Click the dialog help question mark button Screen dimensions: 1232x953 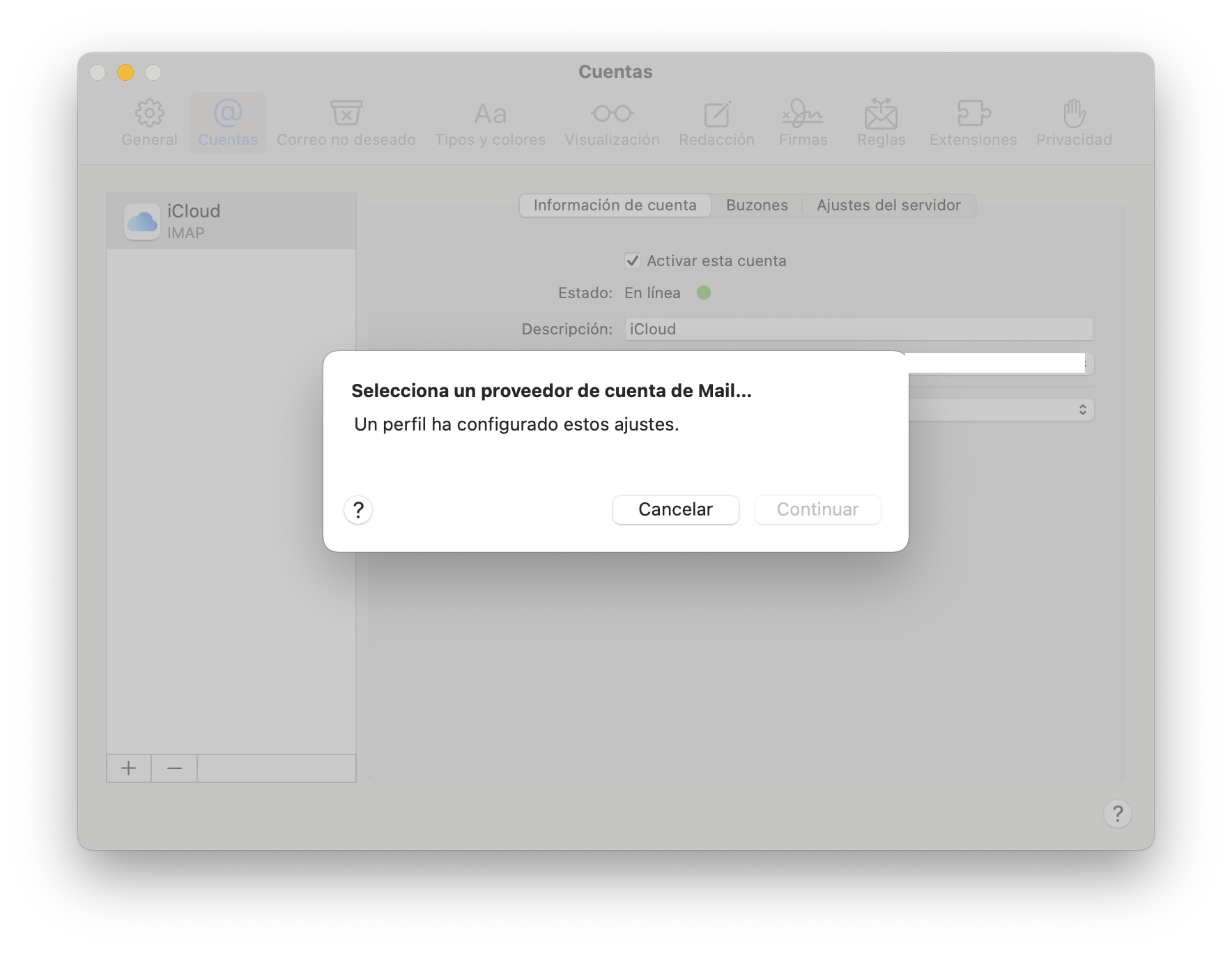pyautogui.click(x=358, y=510)
